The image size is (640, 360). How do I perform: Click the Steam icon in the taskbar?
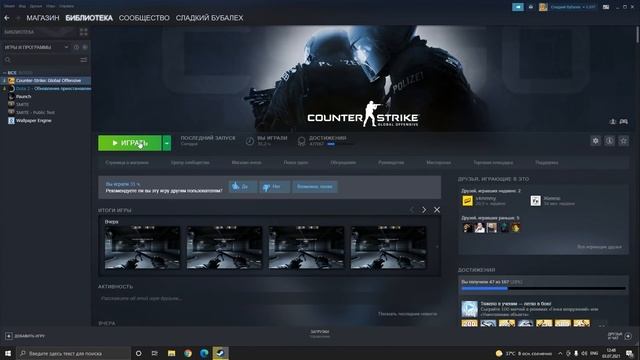pyautogui.click(x=220, y=353)
